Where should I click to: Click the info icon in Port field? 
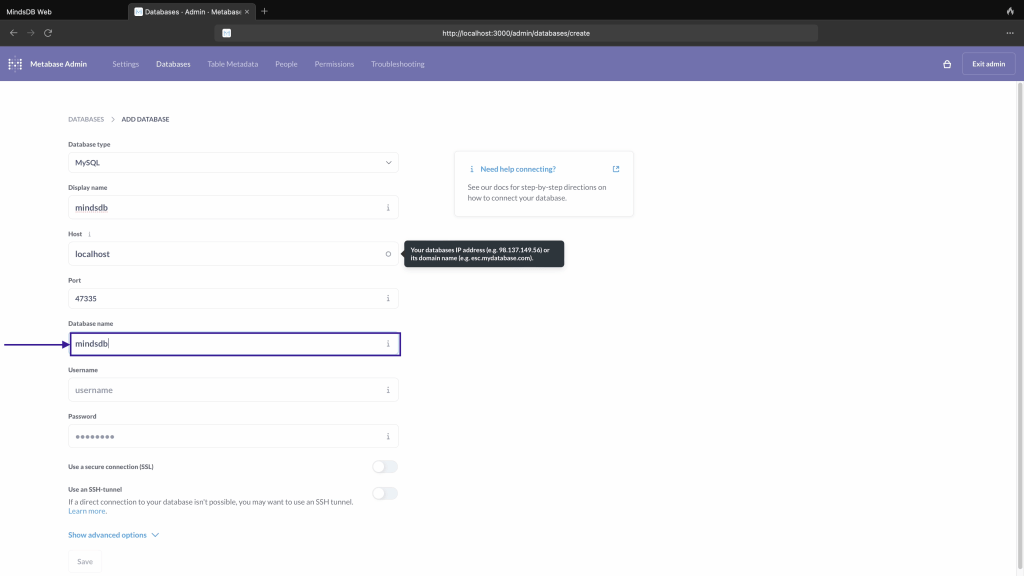(x=388, y=299)
